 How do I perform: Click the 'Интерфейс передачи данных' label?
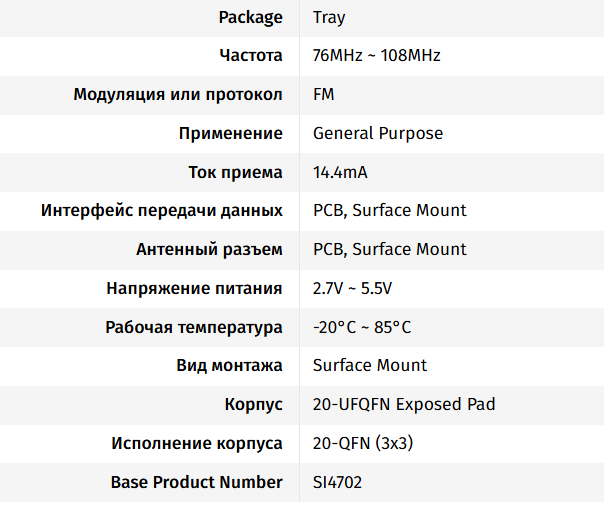click(162, 211)
